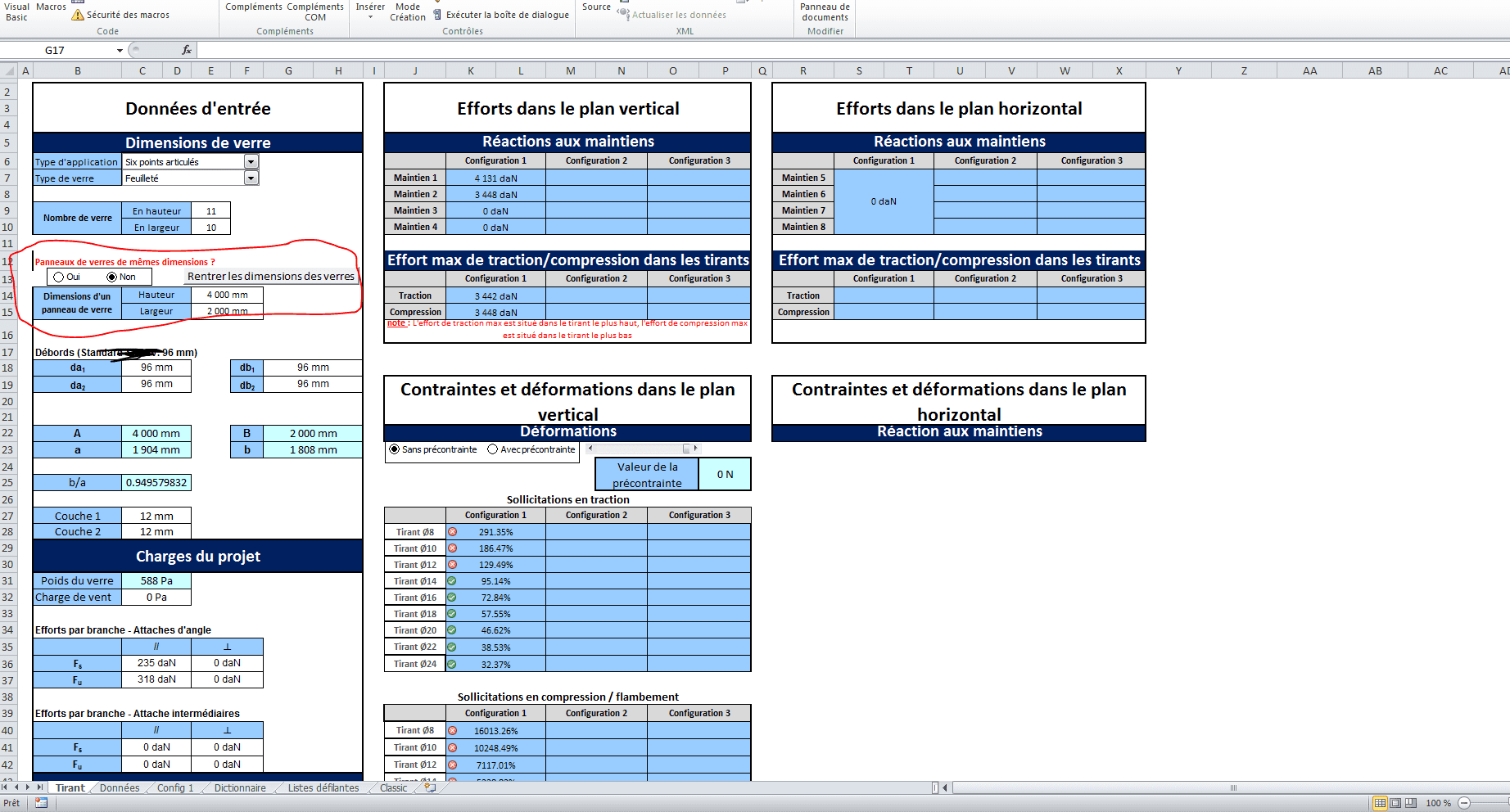Click the red status icon for Tirant Ø8 traction

[x=452, y=532]
